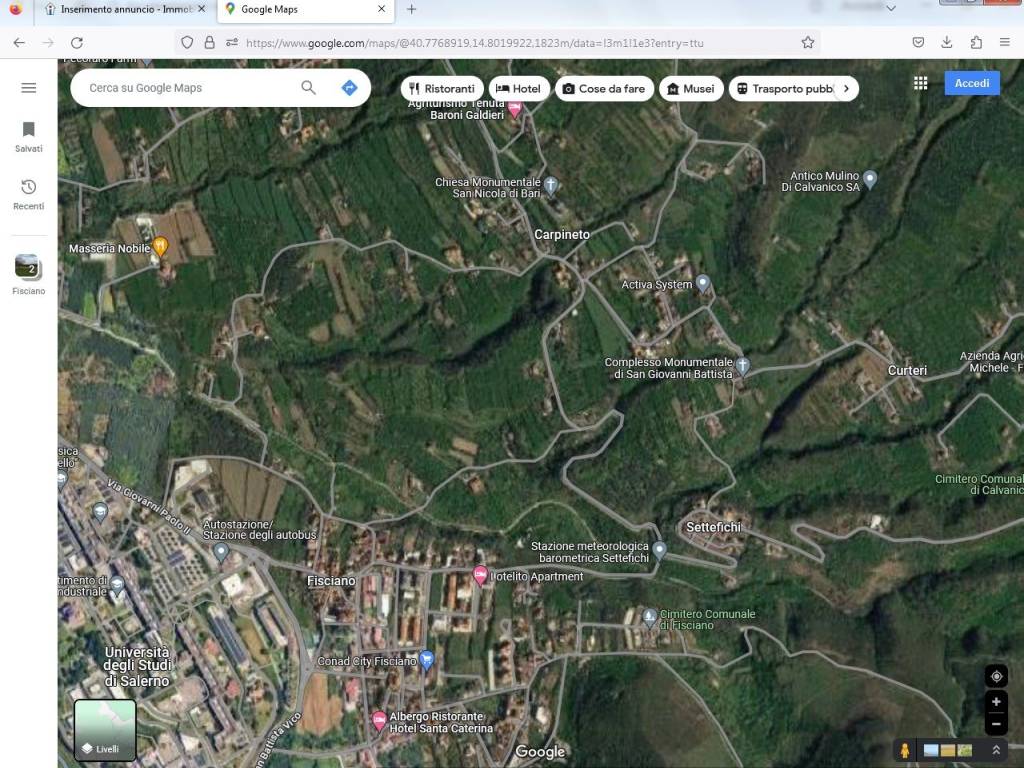
Task: Open the Livelli layers selector
Action: [104, 730]
